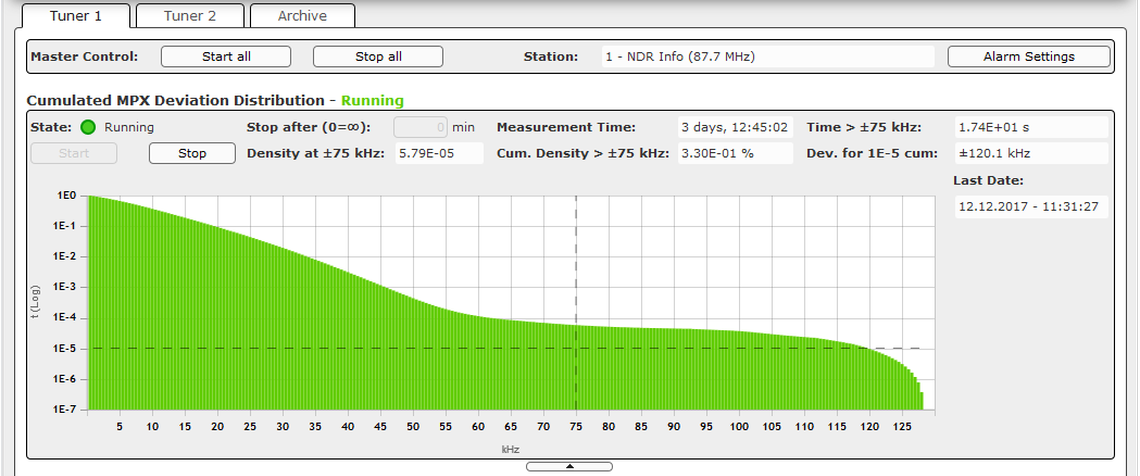Click the t (Log) axis title
This screenshot has width=1140, height=476.
tap(34, 302)
